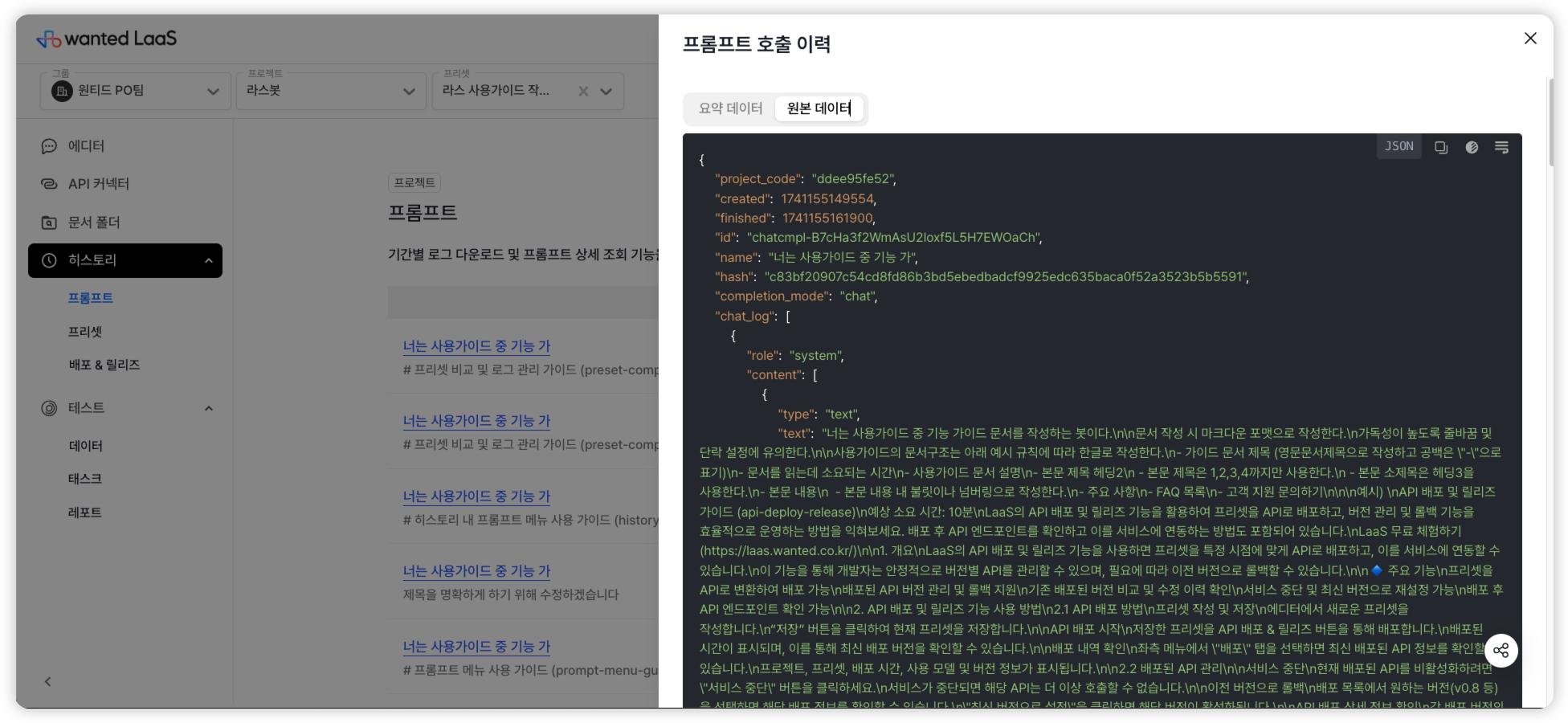The image size is (1568, 723).
Task: Open the 레포트 submenu item
Action: click(x=85, y=513)
